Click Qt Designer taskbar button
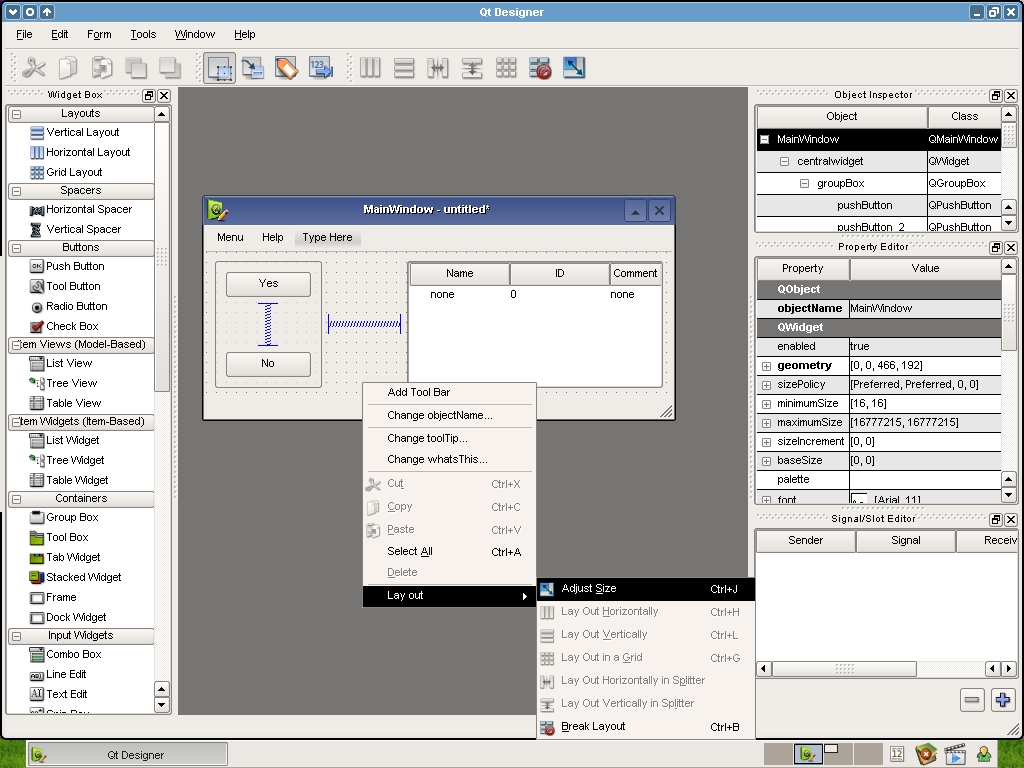The image size is (1024, 768). tap(128, 756)
